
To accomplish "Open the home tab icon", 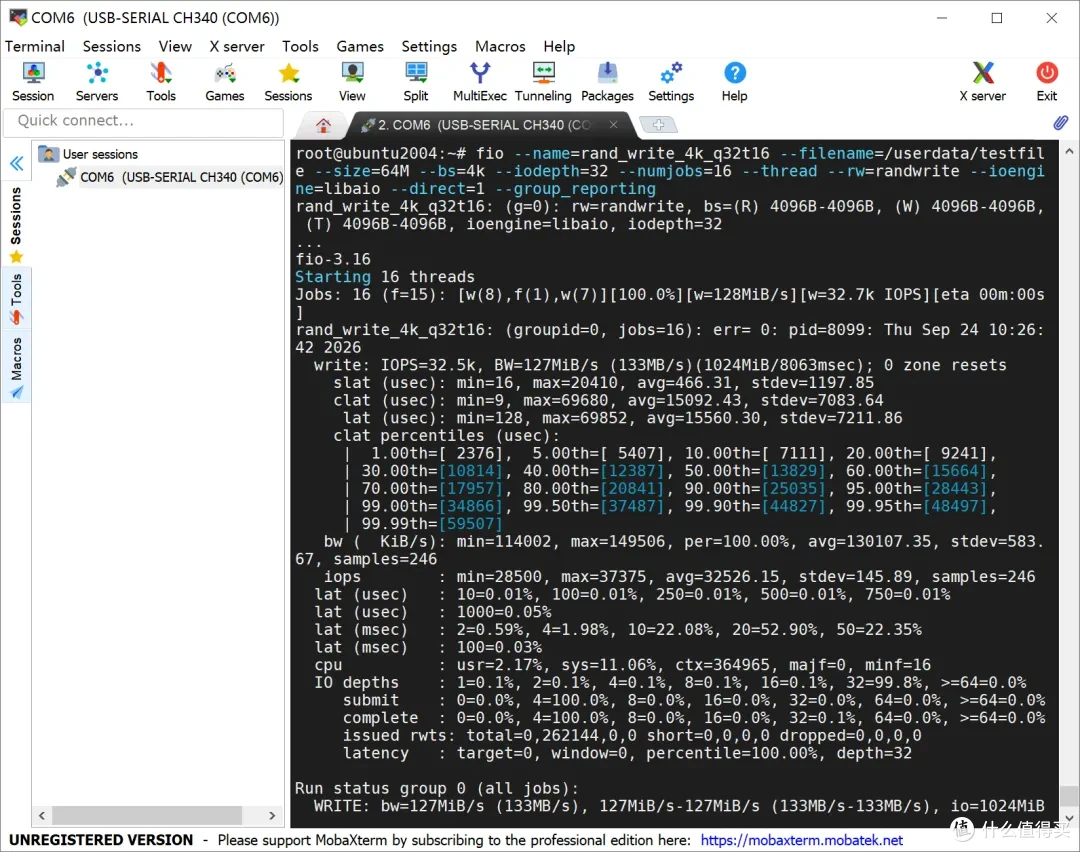I will 323,125.
